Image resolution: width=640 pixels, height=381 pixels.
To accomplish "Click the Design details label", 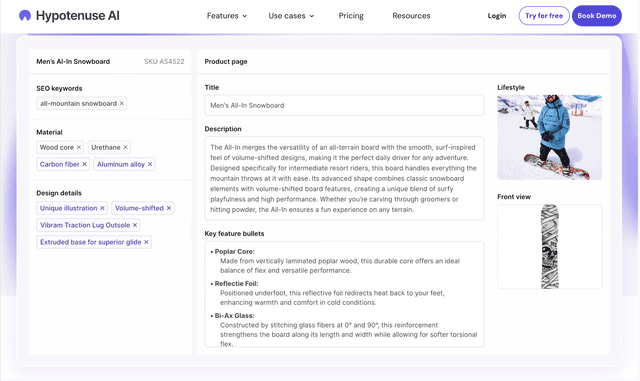I will click(x=59, y=193).
